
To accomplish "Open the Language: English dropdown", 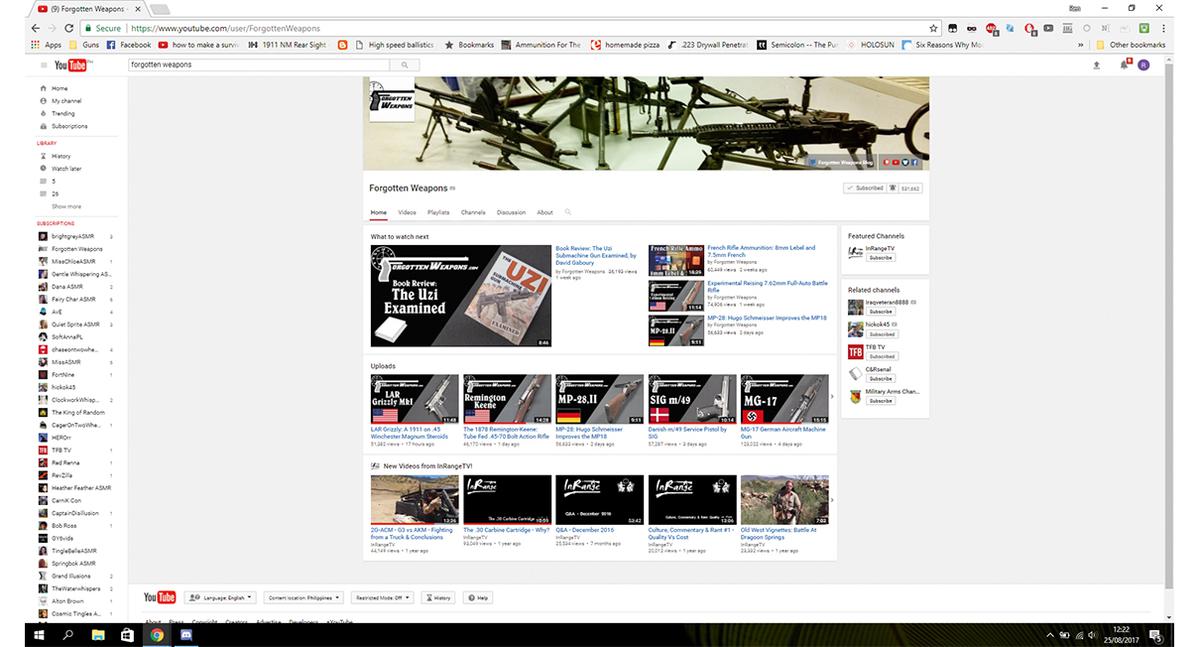I will click(x=220, y=597).
